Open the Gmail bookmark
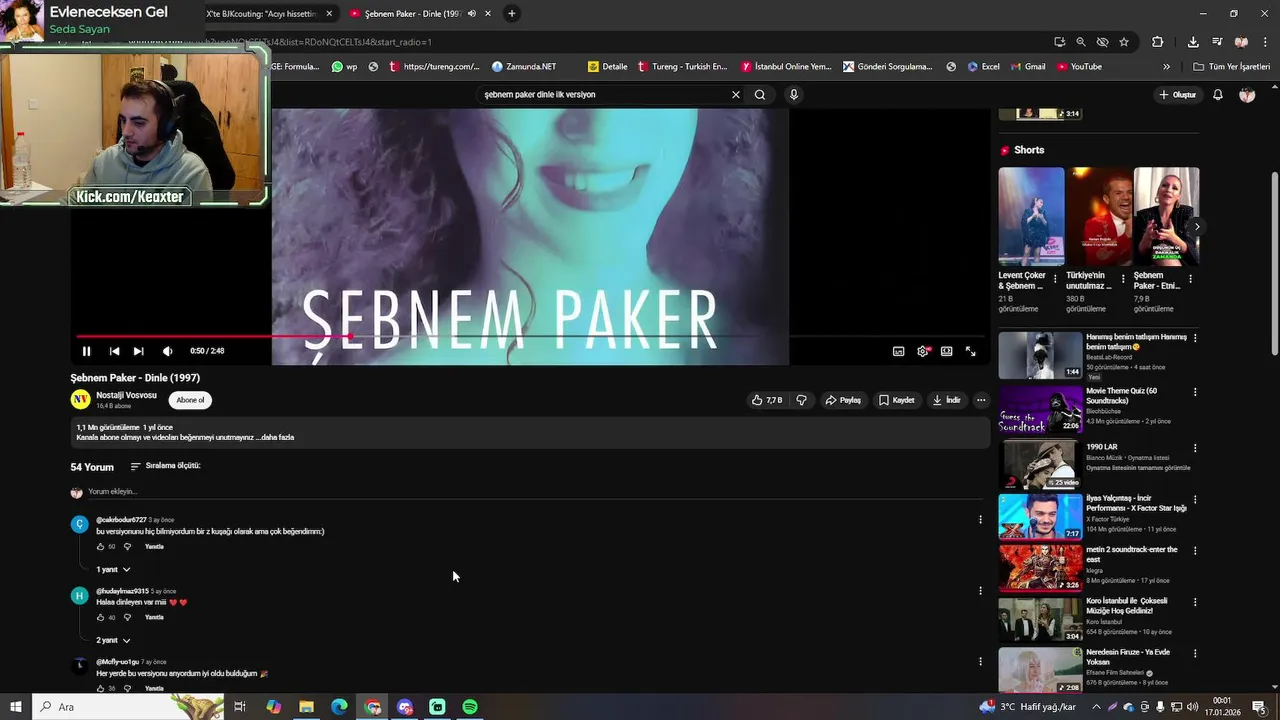The image size is (1280, 720). tap(1027, 67)
